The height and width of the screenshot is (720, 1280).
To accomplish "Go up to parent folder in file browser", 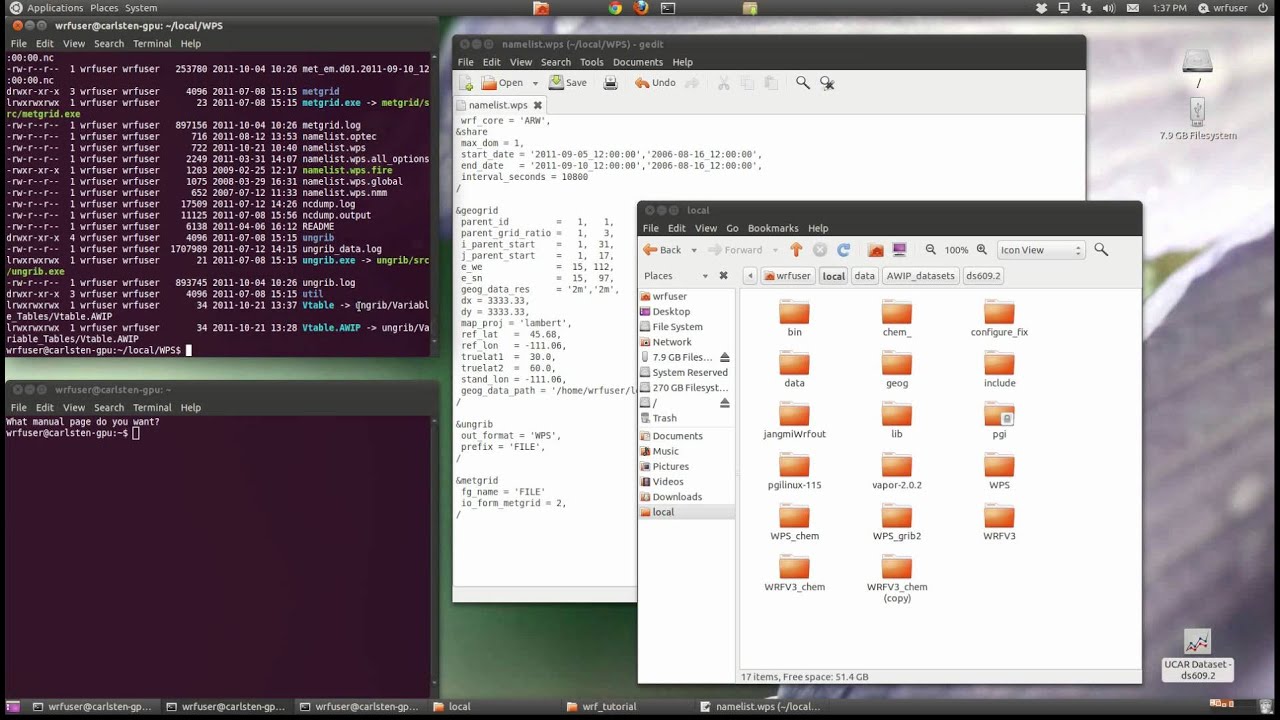I will 796,250.
